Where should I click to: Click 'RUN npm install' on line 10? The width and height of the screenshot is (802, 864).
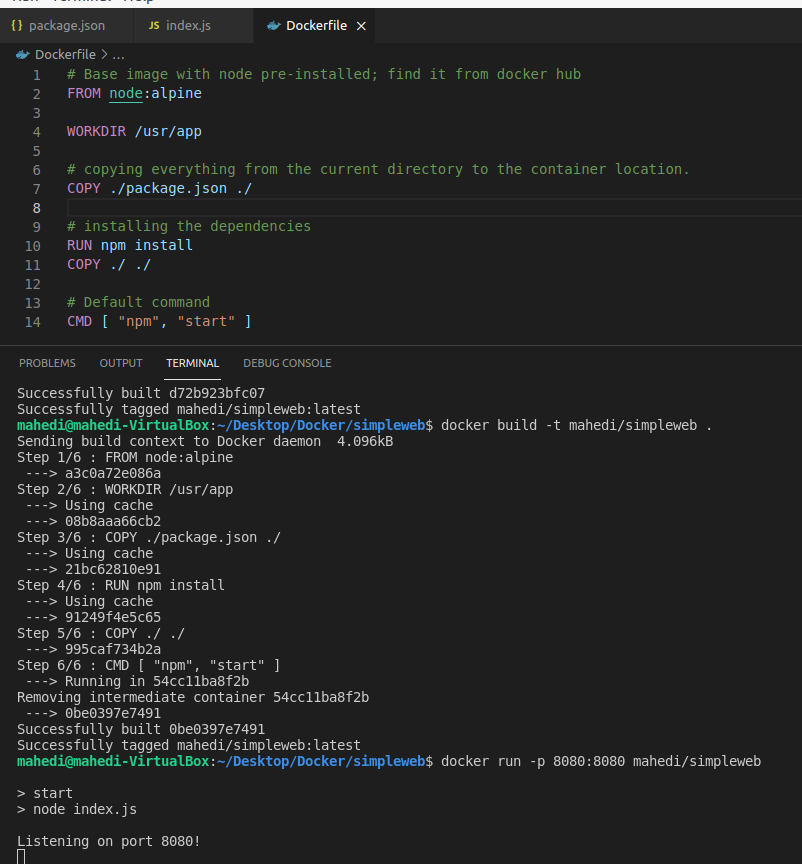tap(130, 245)
